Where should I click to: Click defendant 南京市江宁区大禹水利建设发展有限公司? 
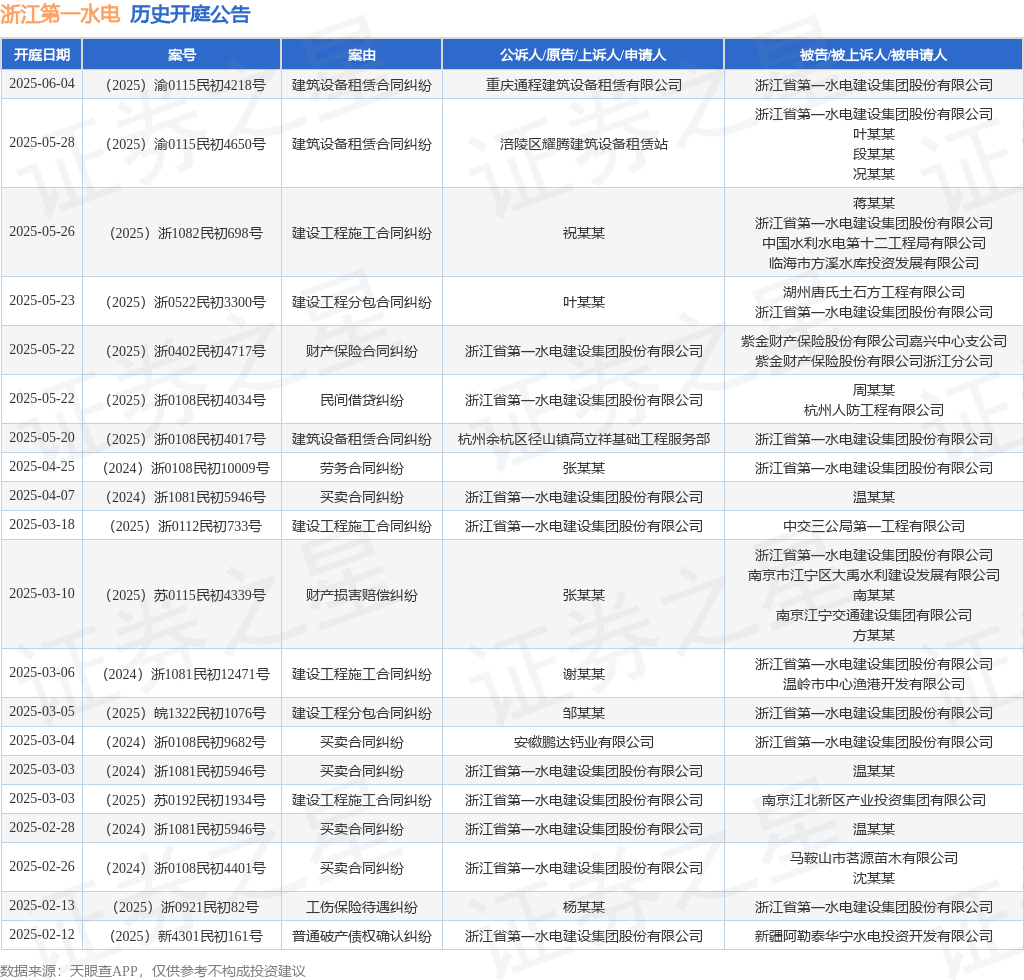(x=874, y=575)
